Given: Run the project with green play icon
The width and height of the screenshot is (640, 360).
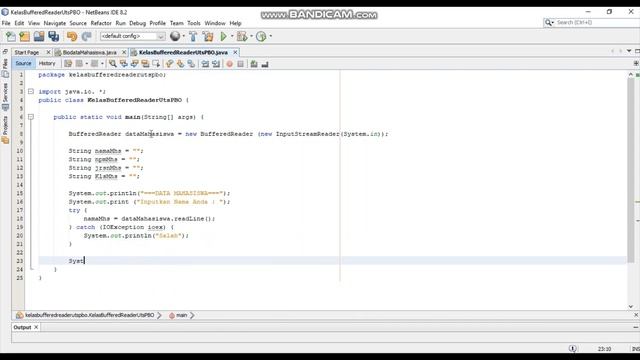Looking at the screenshot, I should (x=223, y=37).
